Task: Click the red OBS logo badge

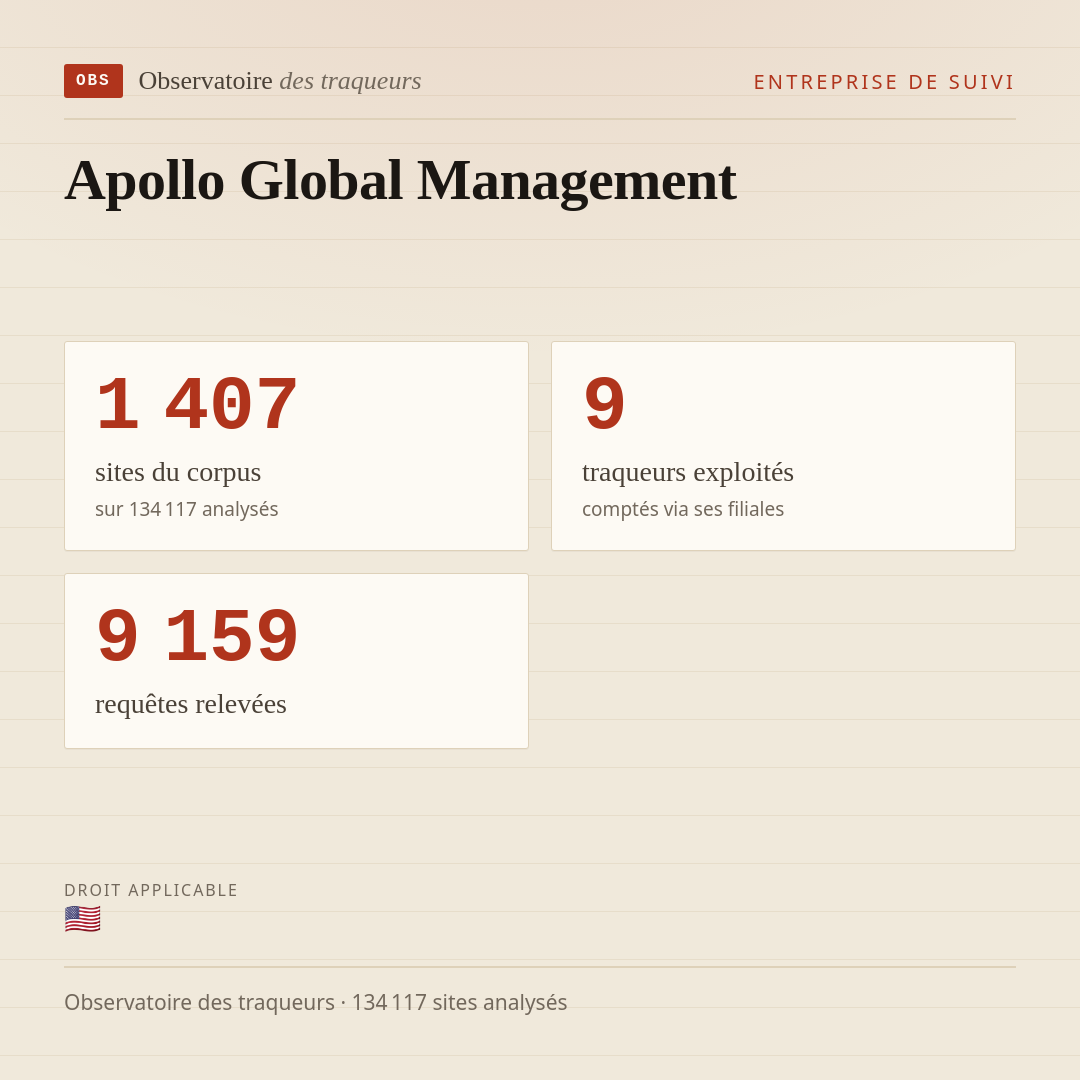Action: pyautogui.click(x=94, y=81)
